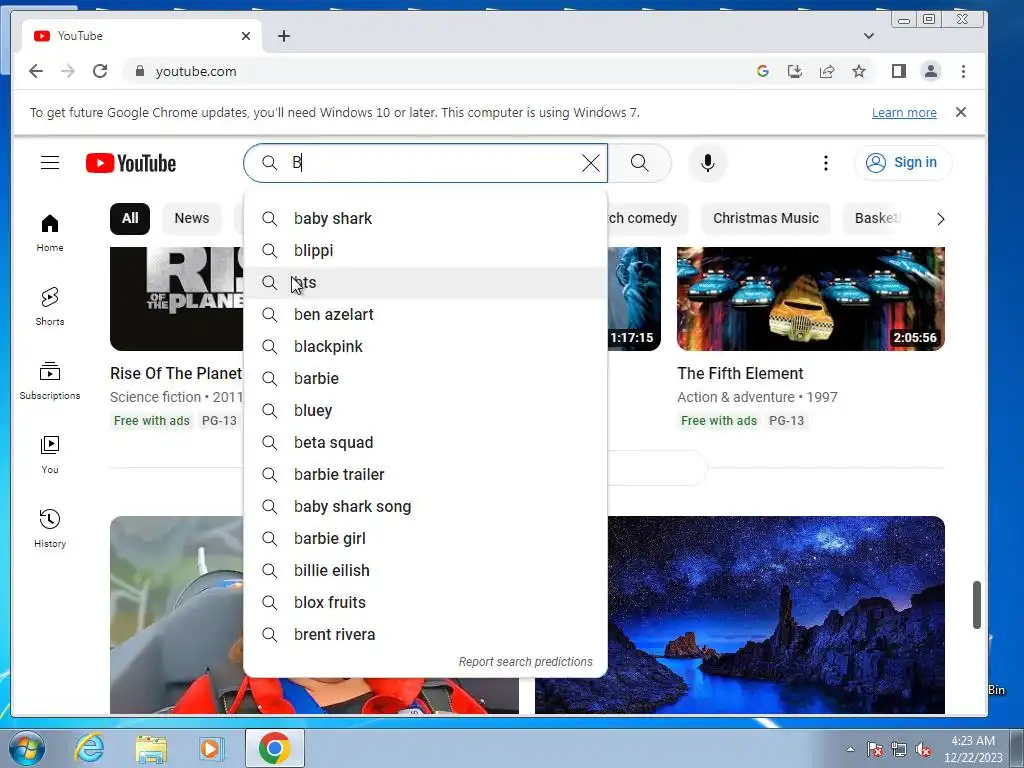Open the Learn more link
The width and height of the screenshot is (1024, 768).
click(x=904, y=112)
